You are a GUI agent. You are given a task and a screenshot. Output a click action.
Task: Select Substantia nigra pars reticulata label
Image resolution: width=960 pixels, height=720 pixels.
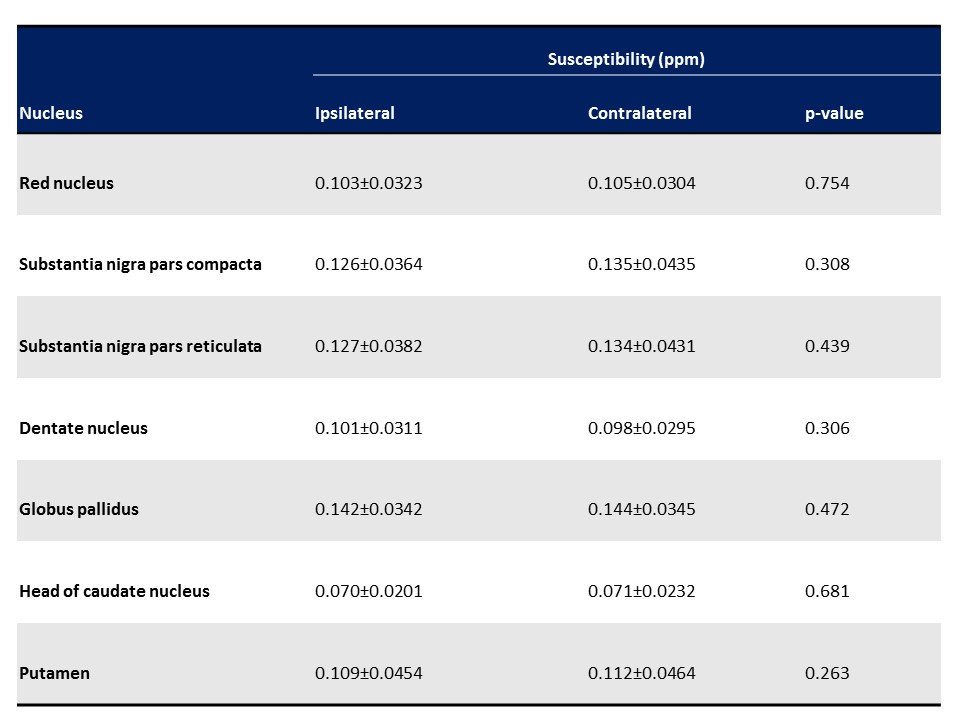[140, 346]
